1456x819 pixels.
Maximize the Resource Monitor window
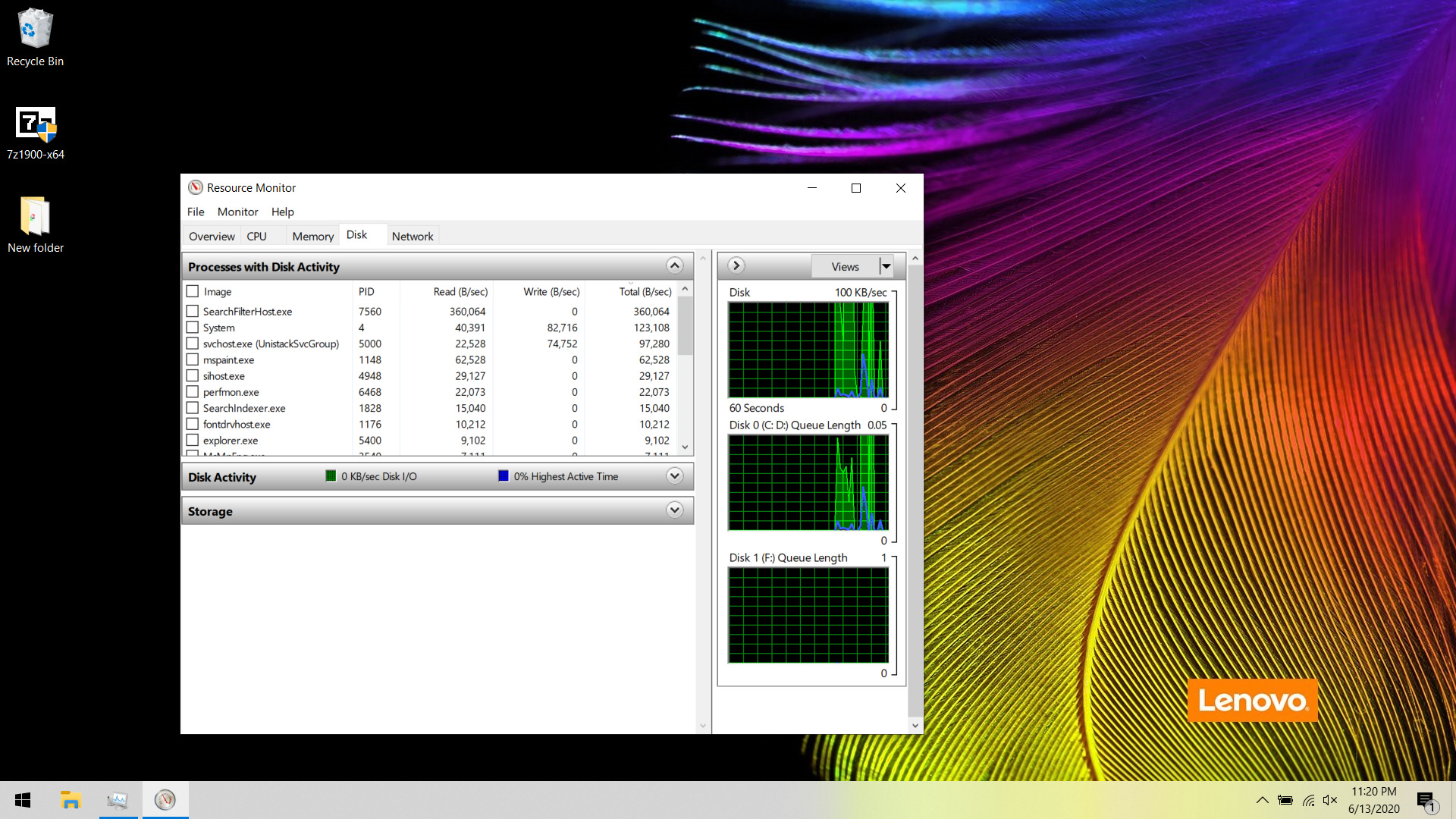[x=856, y=187]
